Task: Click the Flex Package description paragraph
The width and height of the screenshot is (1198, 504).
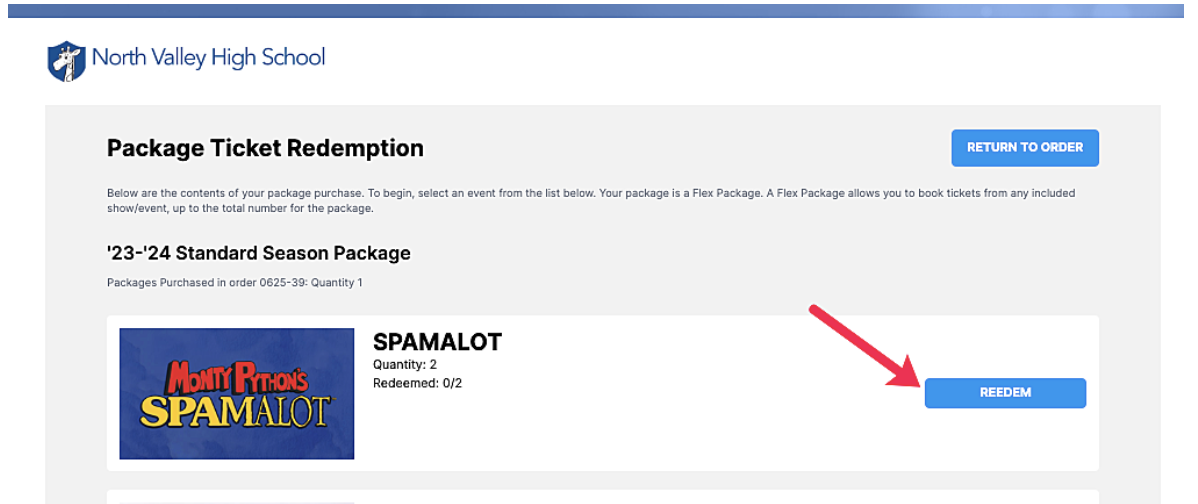Action: (591, 201)
